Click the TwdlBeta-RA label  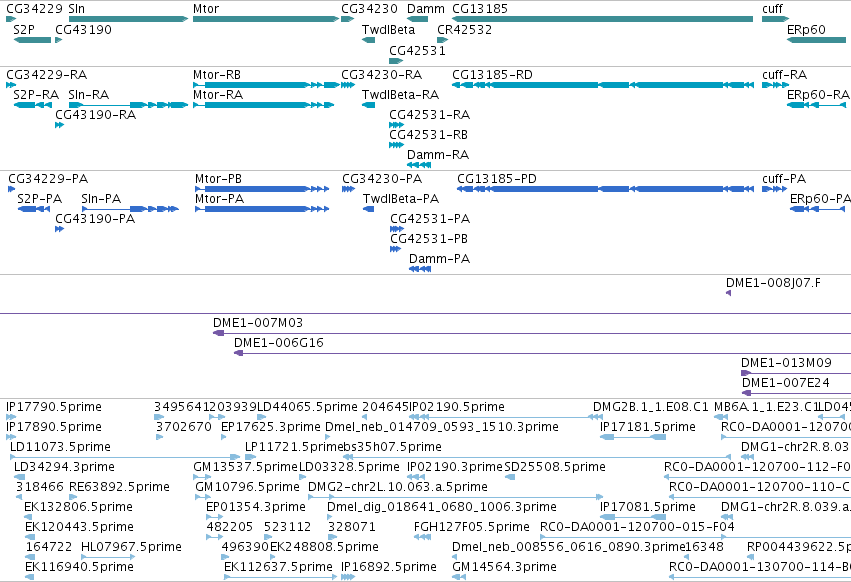point(401,94)
